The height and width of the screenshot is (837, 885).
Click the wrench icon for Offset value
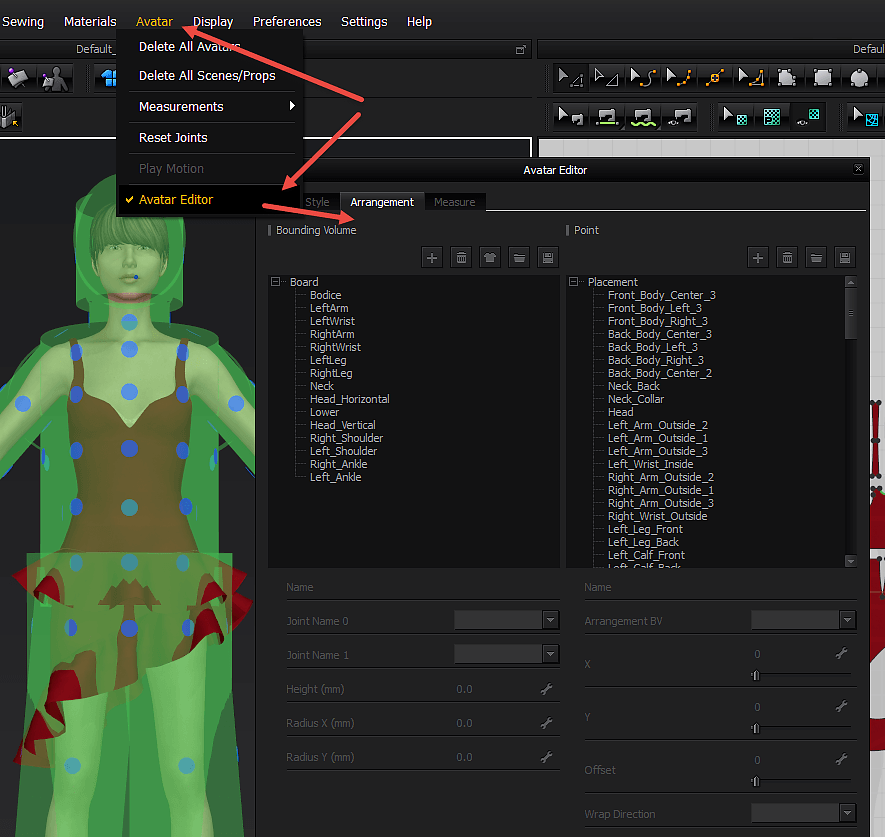click(842, 759)
